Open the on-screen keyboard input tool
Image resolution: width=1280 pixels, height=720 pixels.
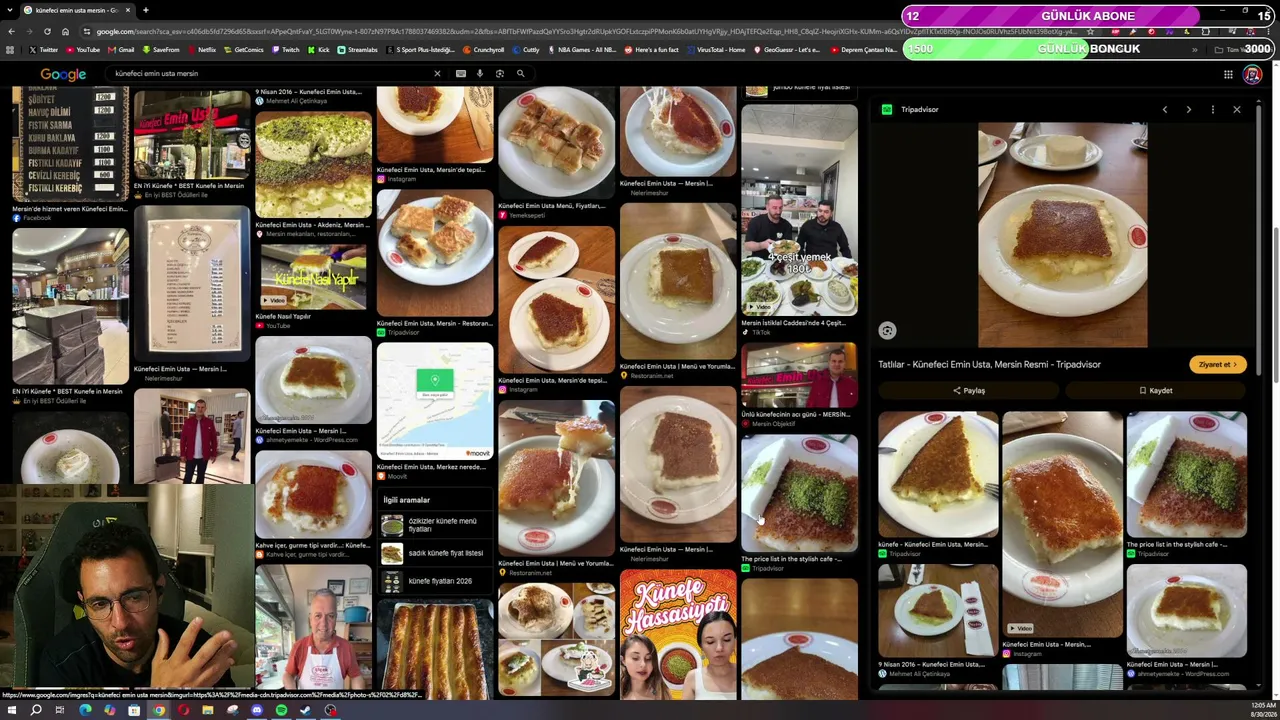(461, 73)
